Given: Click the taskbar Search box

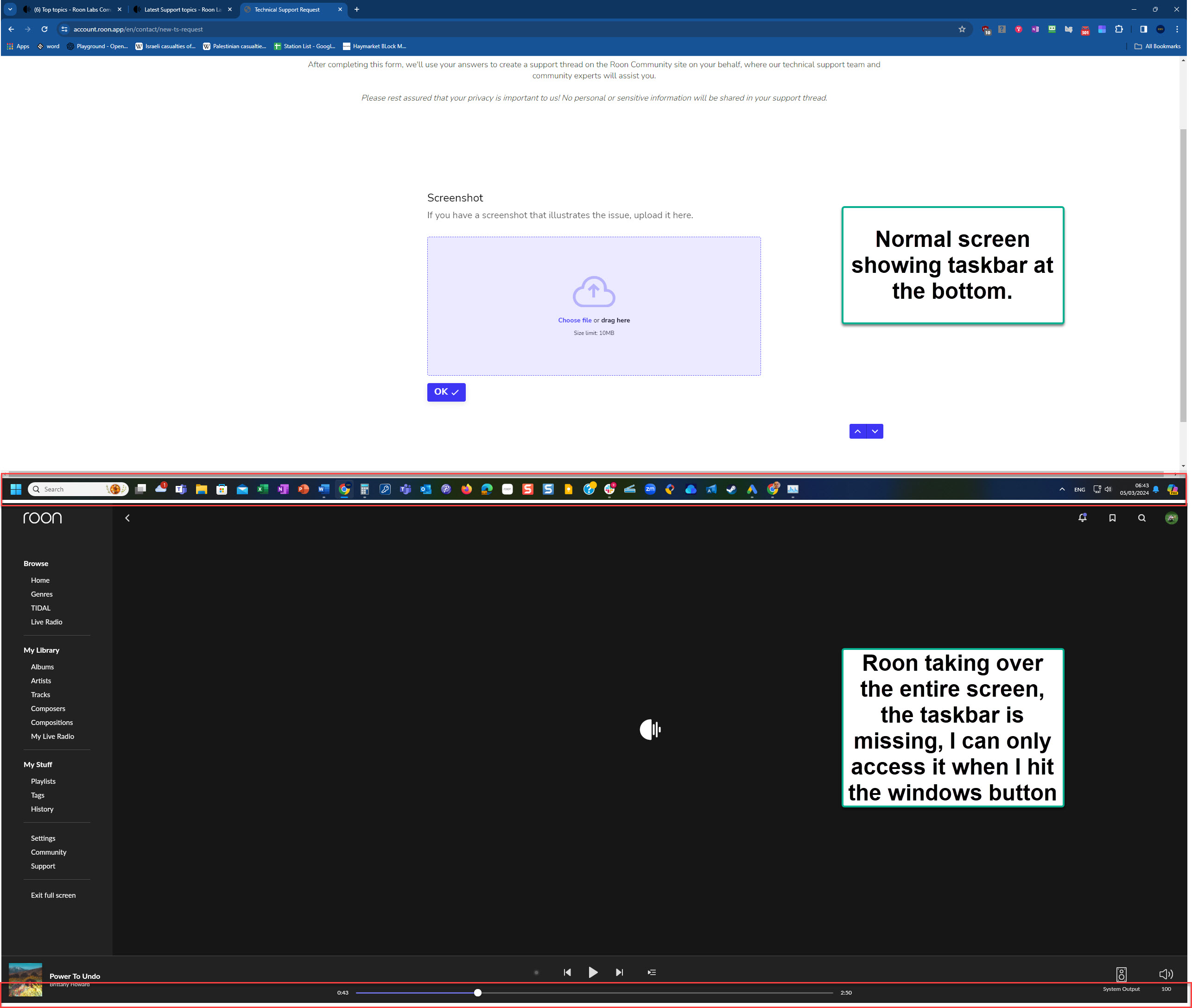Looking at the screenshot, I should (78, 489).
